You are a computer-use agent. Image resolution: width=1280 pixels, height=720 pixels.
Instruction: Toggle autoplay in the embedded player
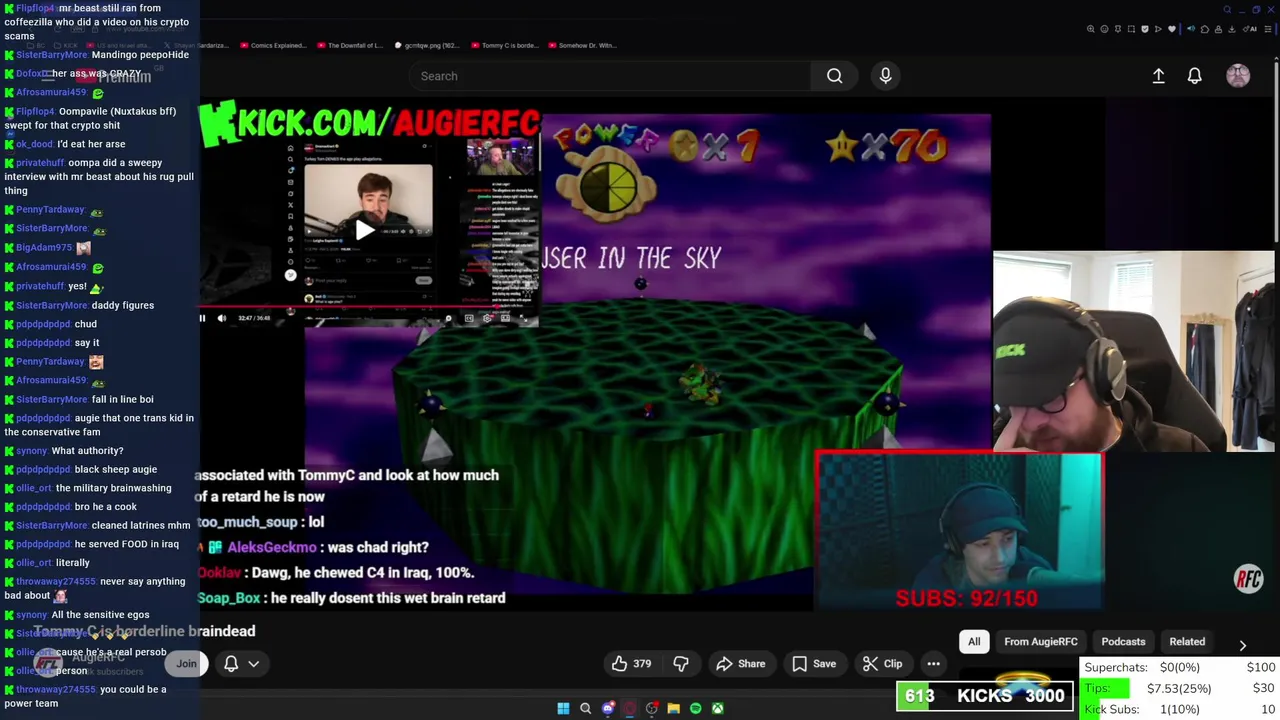tap(448, 318)
